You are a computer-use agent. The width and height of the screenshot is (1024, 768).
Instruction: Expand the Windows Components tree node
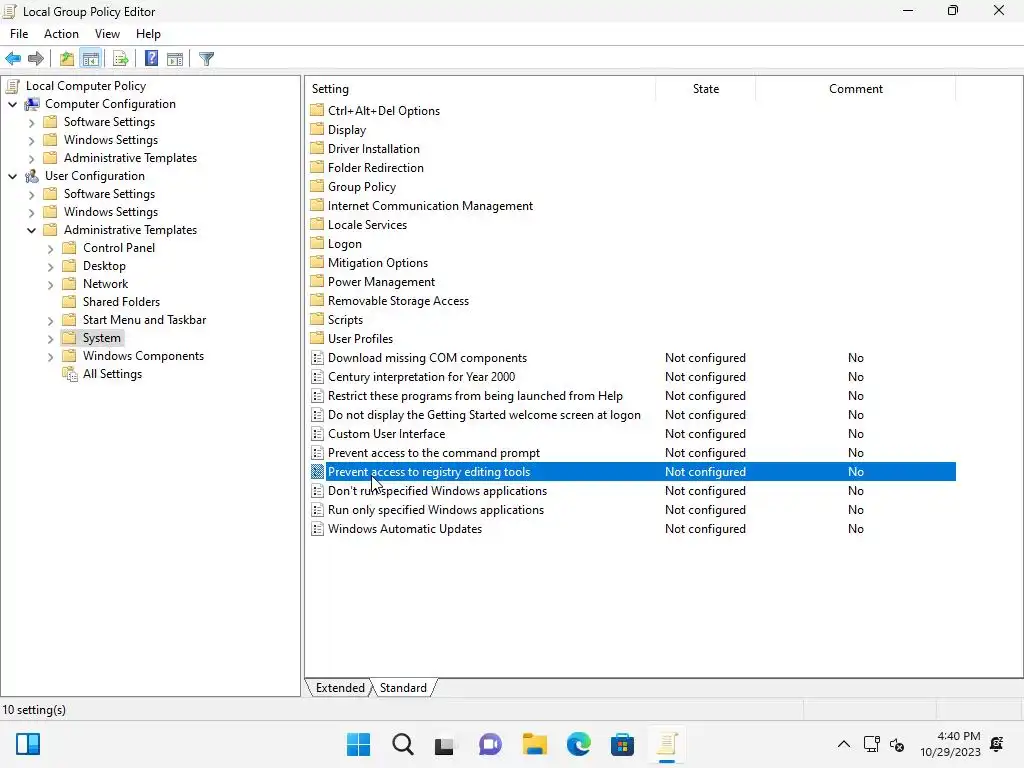point(50,356)
